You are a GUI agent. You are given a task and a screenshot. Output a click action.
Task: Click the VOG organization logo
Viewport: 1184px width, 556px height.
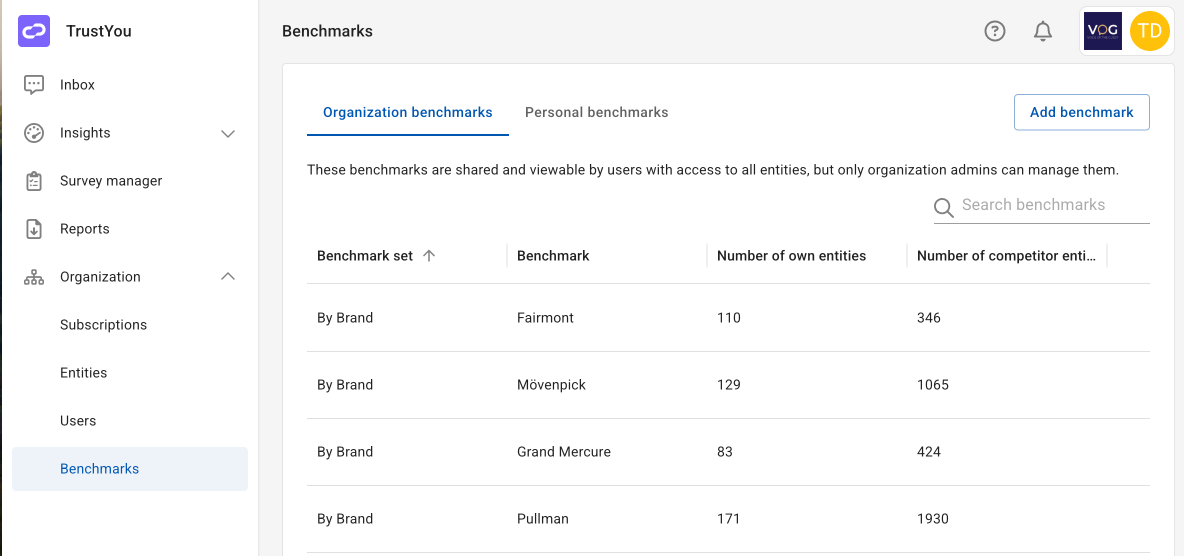point(1102,31)
